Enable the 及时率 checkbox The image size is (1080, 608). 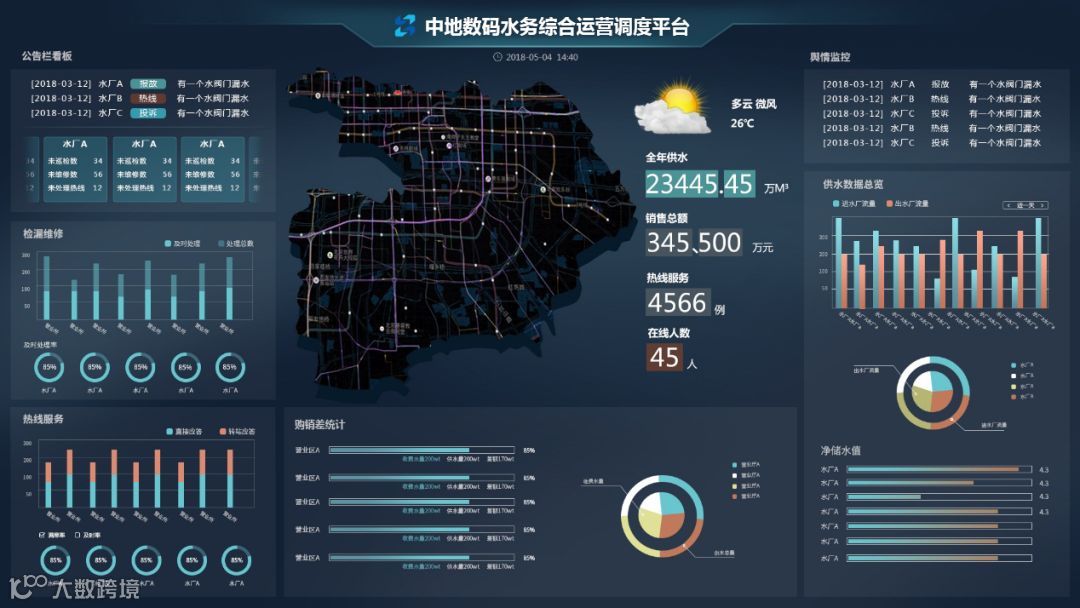pyautogui.click(x=77, y=535)
